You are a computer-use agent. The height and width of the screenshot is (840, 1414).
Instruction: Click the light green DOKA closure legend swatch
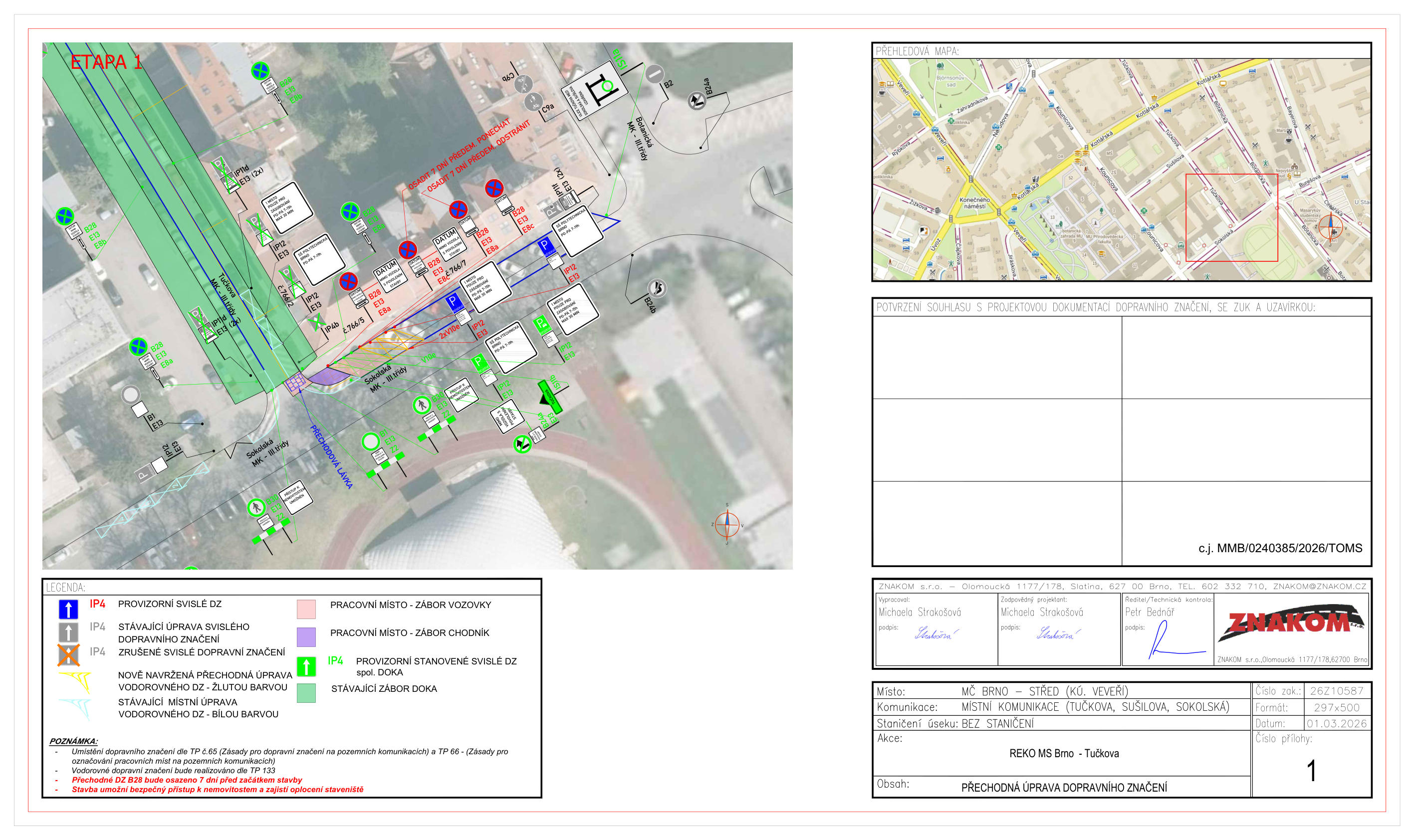click(x=306, y=693)
